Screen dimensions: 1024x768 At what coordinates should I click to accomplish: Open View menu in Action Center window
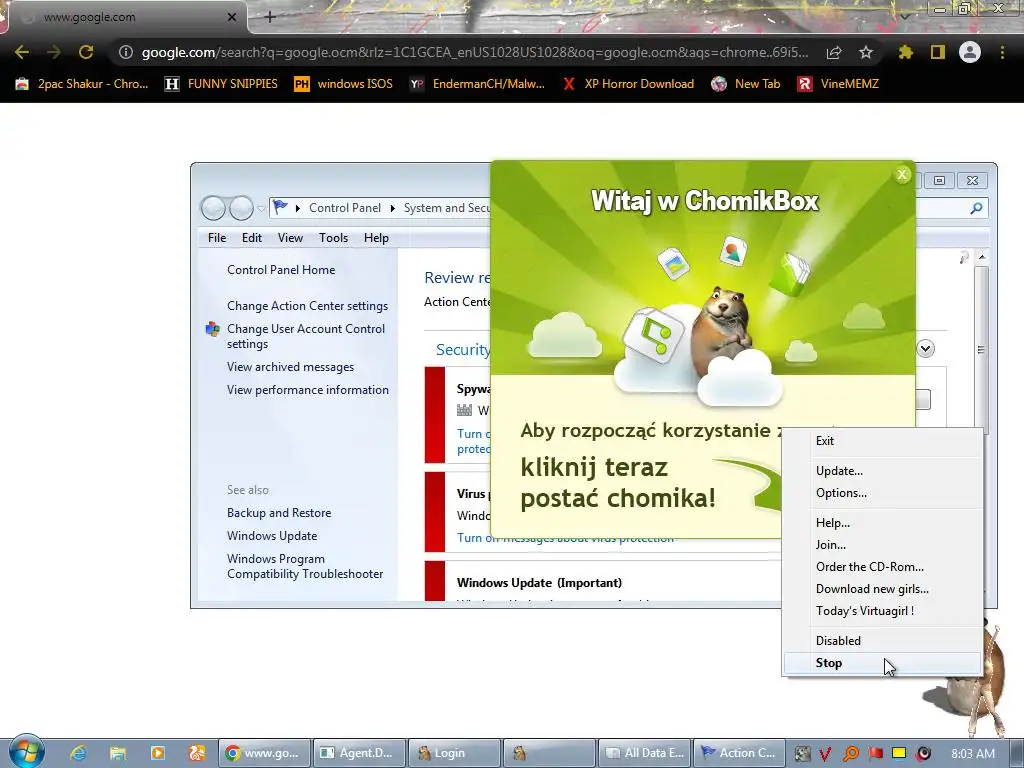pos(290,238)
